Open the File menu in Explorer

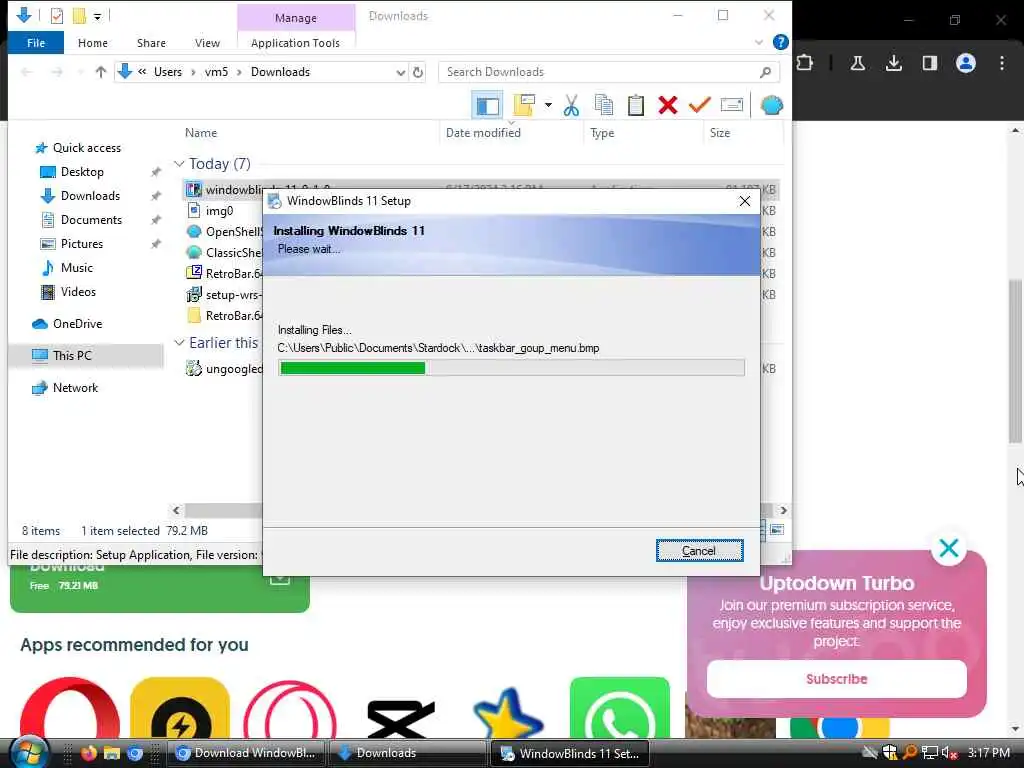click(x=36, y=42)
